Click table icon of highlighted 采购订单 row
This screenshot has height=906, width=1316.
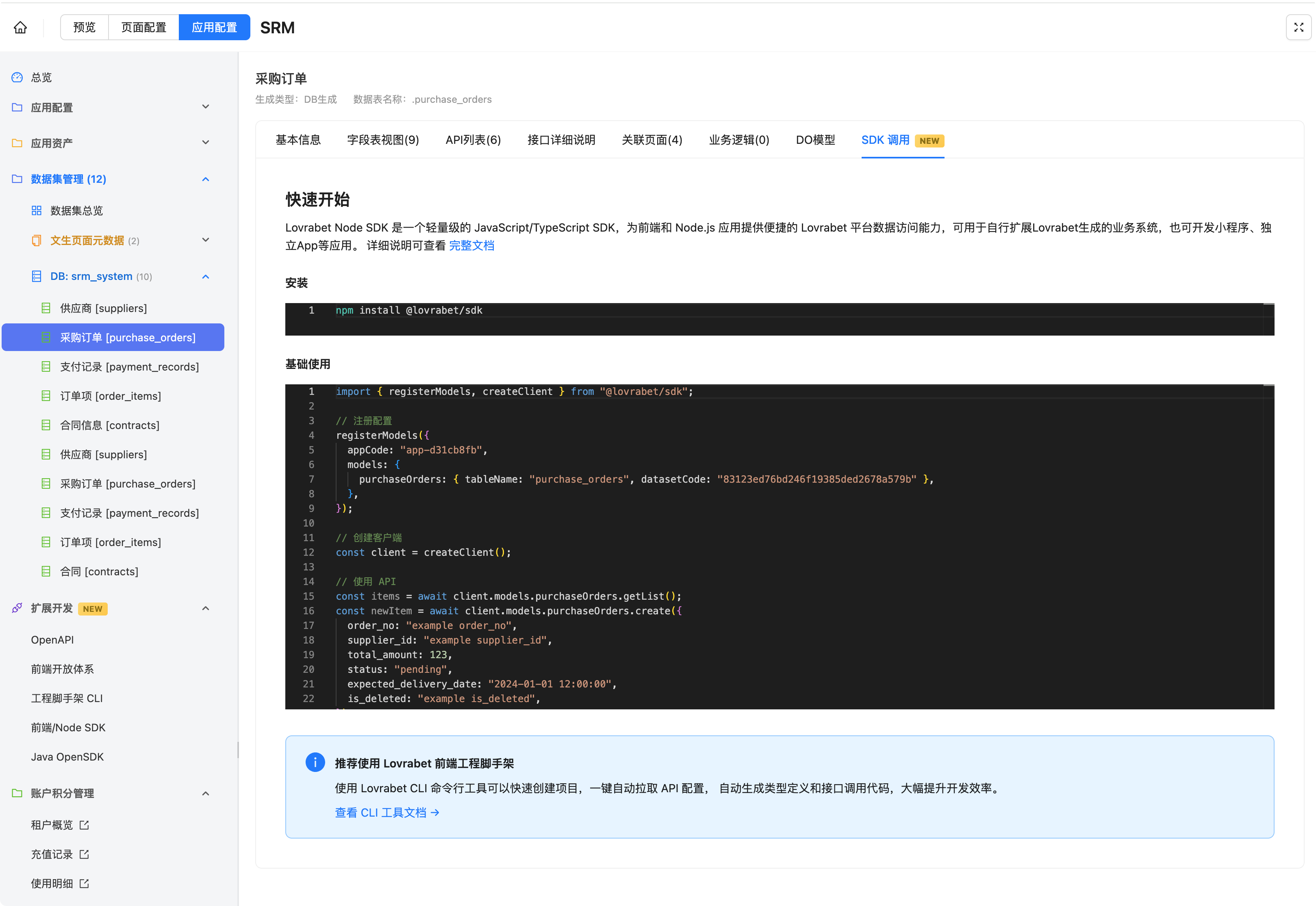[x=46, y=337]
